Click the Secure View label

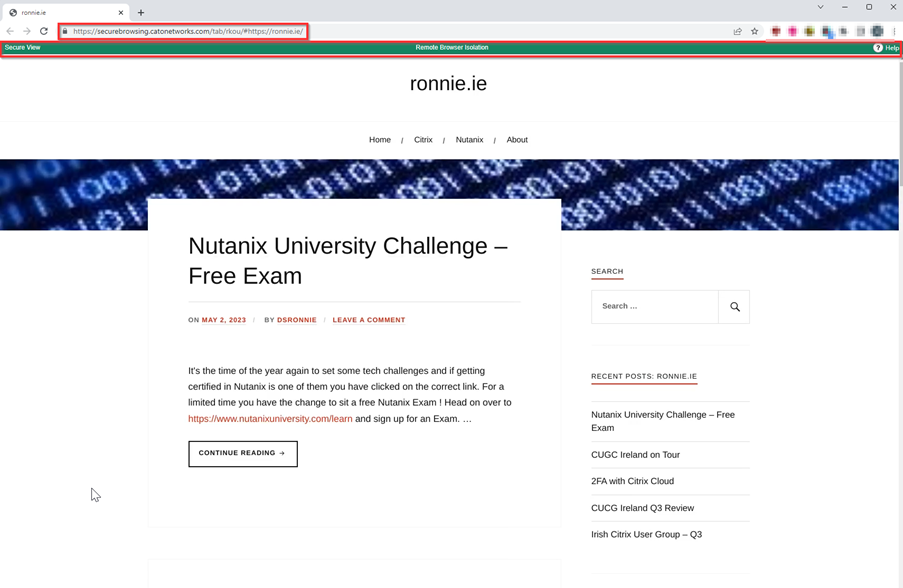click(22, 48)
